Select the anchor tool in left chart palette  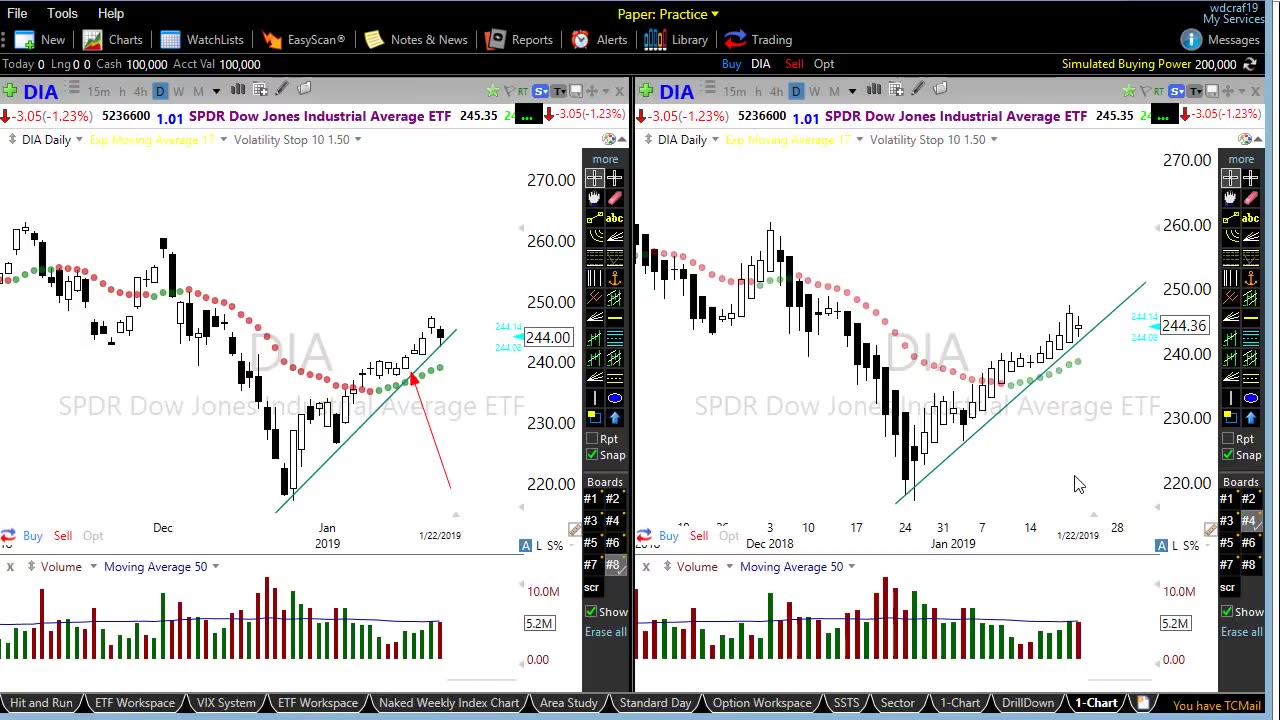click(614, 278)
